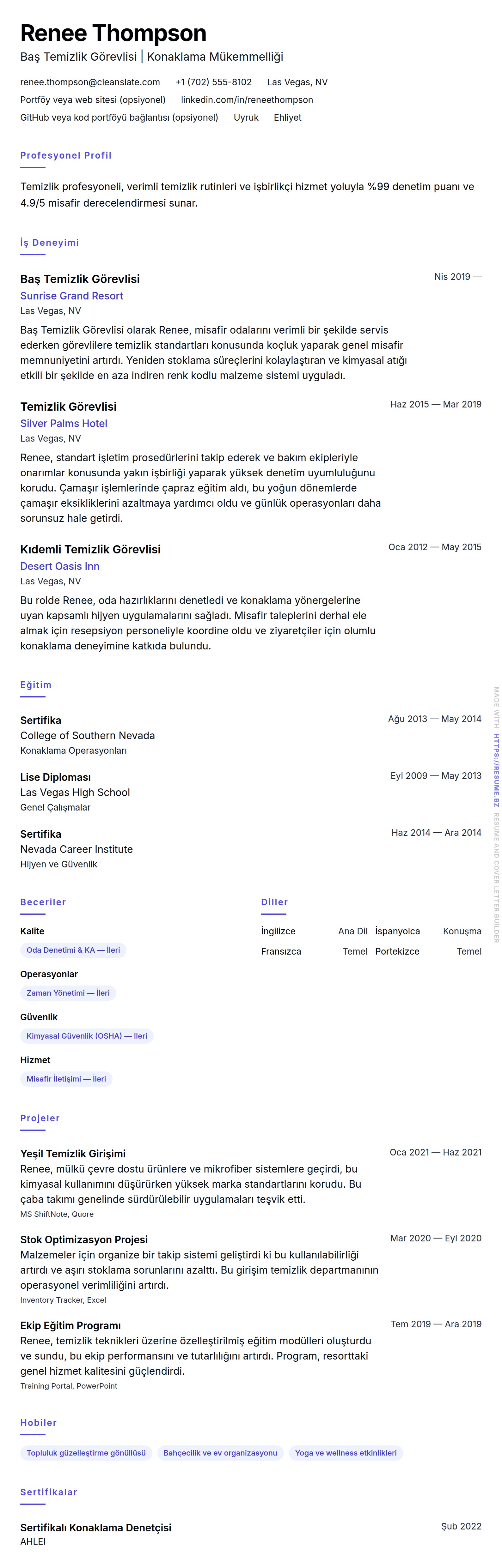The image size is (502, 1568).
Task: Open the Sunrise Grand Resort employer link
Action: point(71,296)
